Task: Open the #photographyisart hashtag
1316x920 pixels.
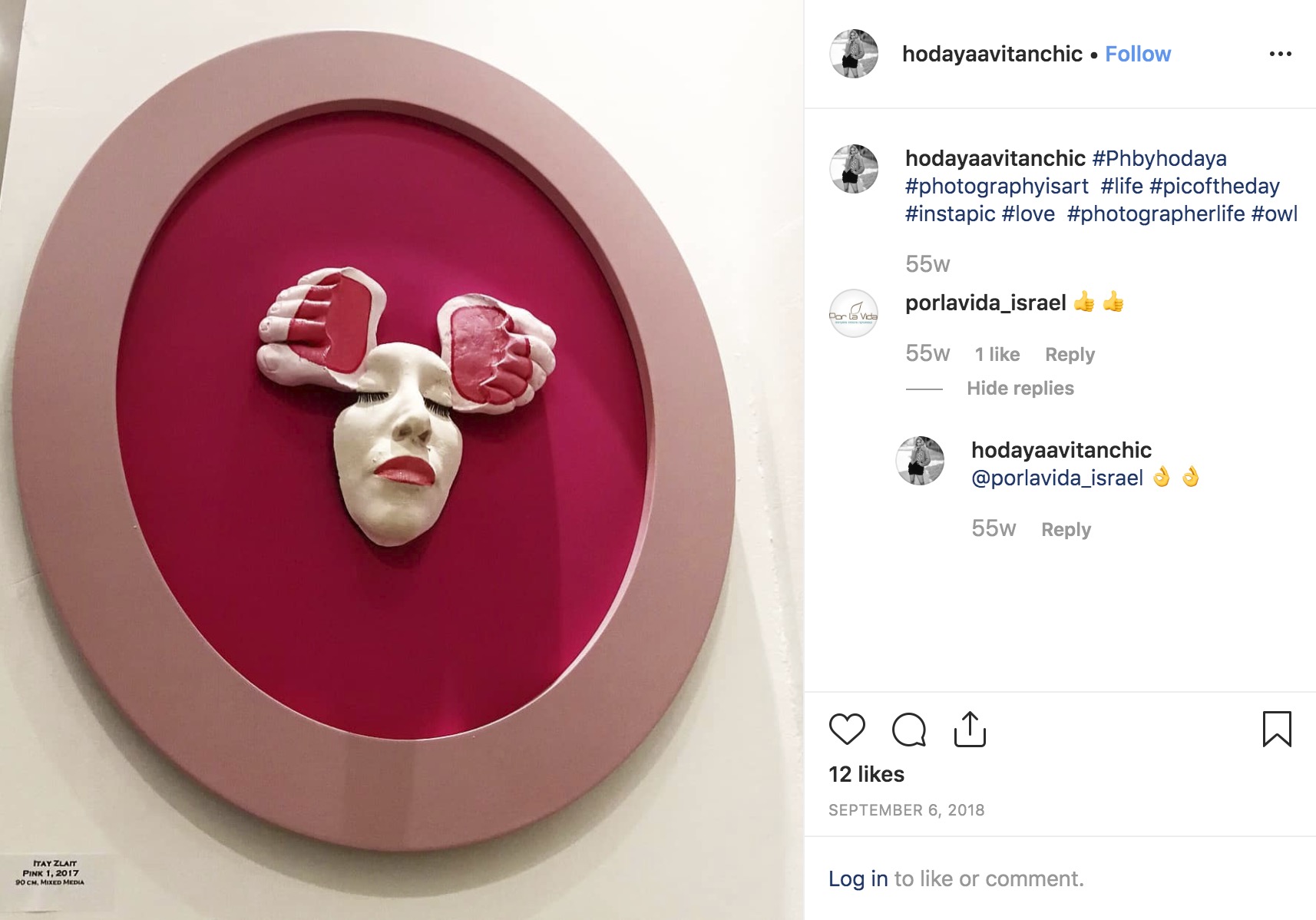Action: coord(997,186)
